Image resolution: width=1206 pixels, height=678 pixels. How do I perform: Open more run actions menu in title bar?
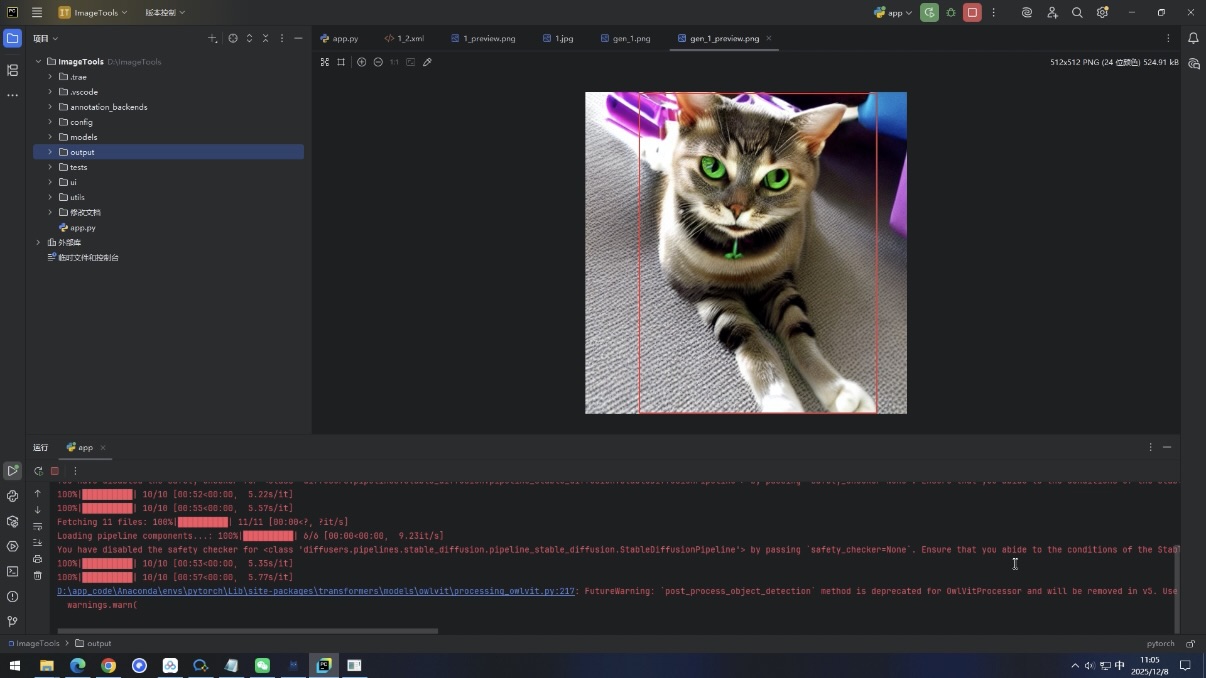coord(993,13)
